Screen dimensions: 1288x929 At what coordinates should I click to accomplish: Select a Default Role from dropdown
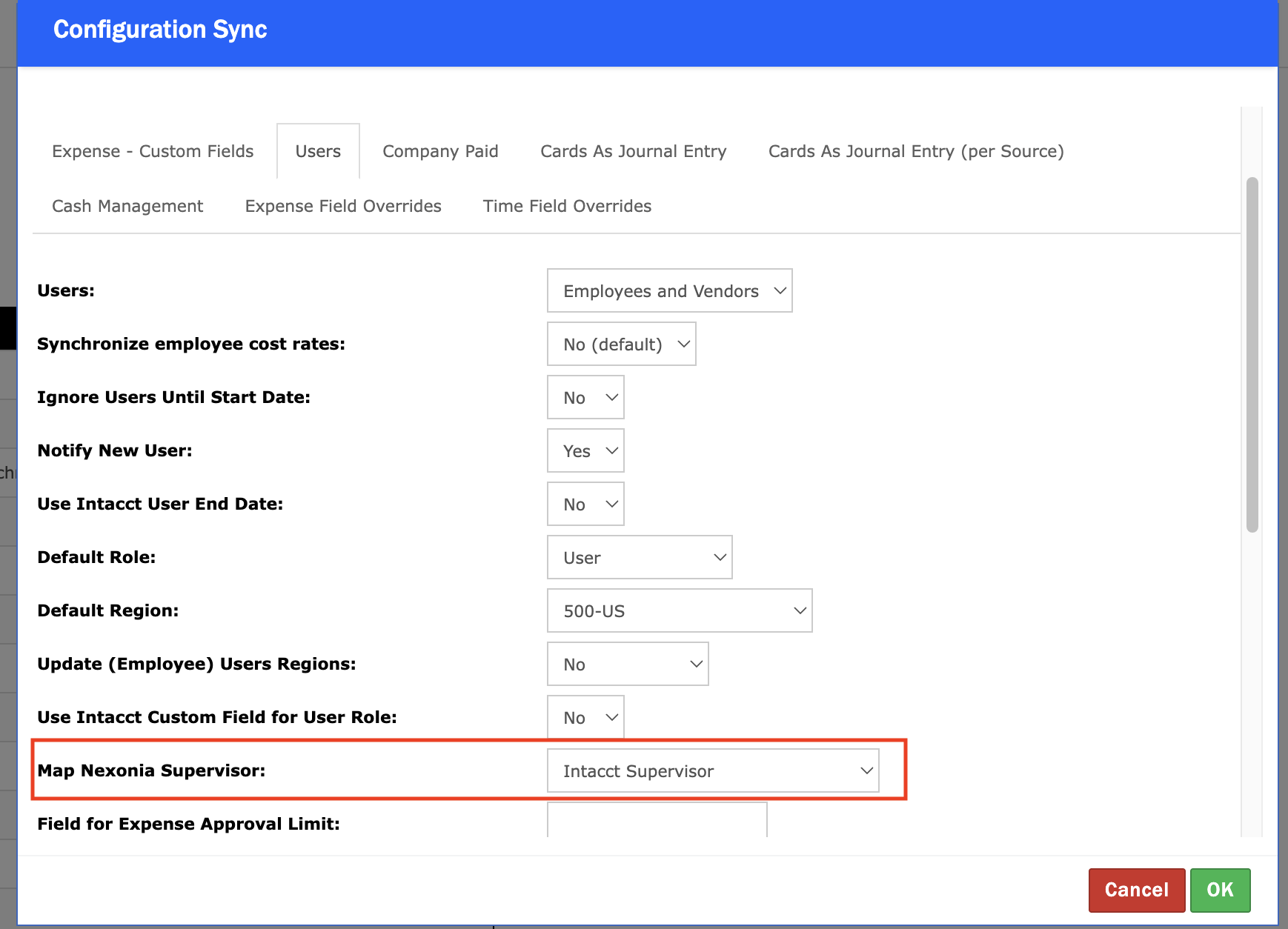(640, 557)
